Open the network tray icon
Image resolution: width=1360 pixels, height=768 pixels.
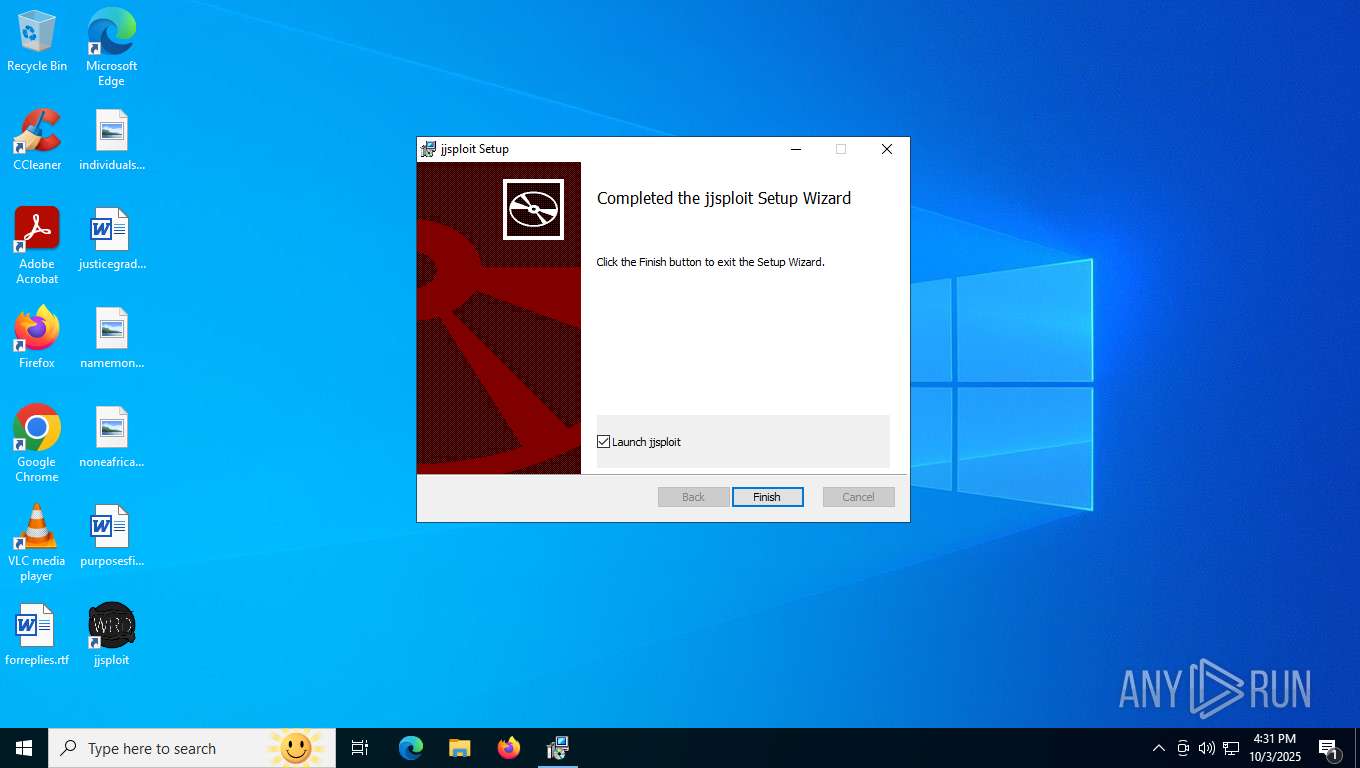click(x=1231, y=748)
